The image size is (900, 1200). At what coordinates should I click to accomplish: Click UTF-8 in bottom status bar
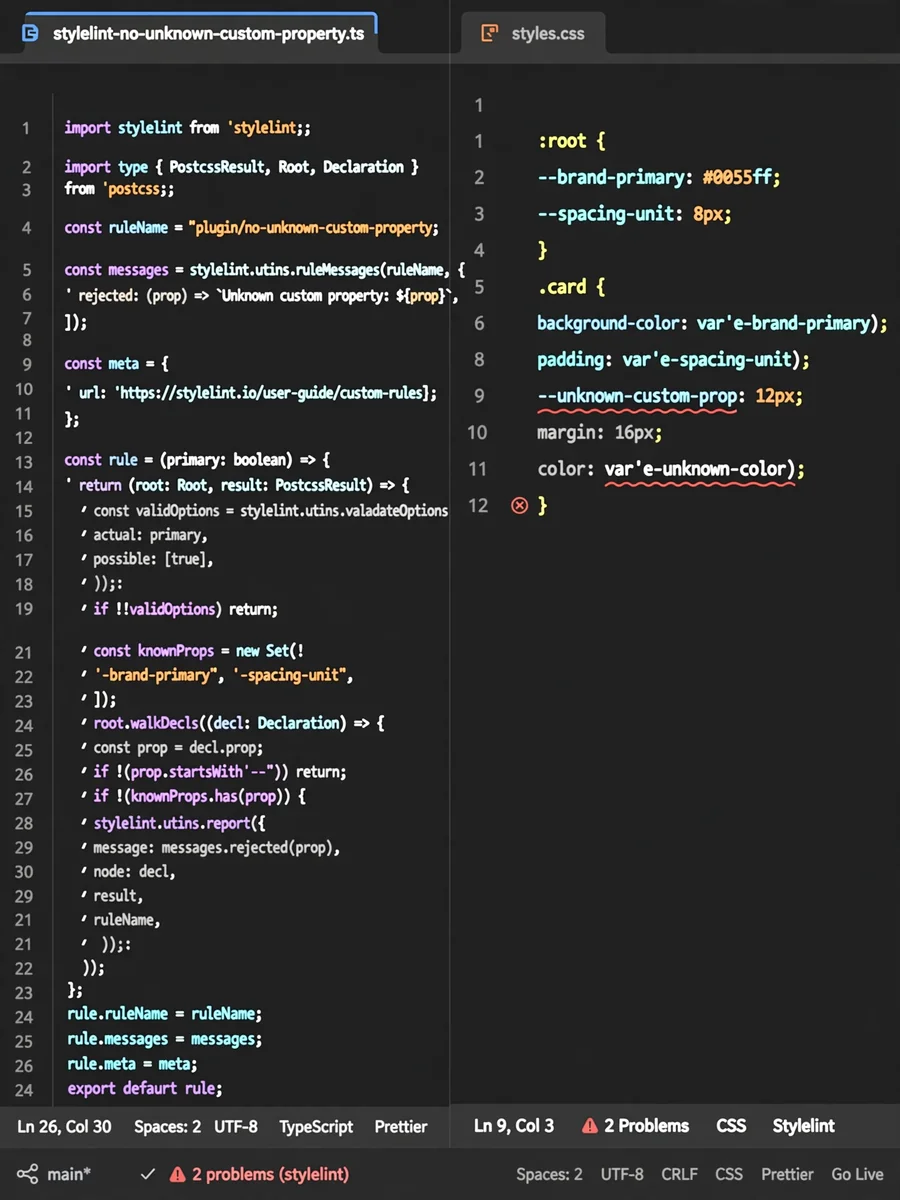click(x=622, y=1174)
